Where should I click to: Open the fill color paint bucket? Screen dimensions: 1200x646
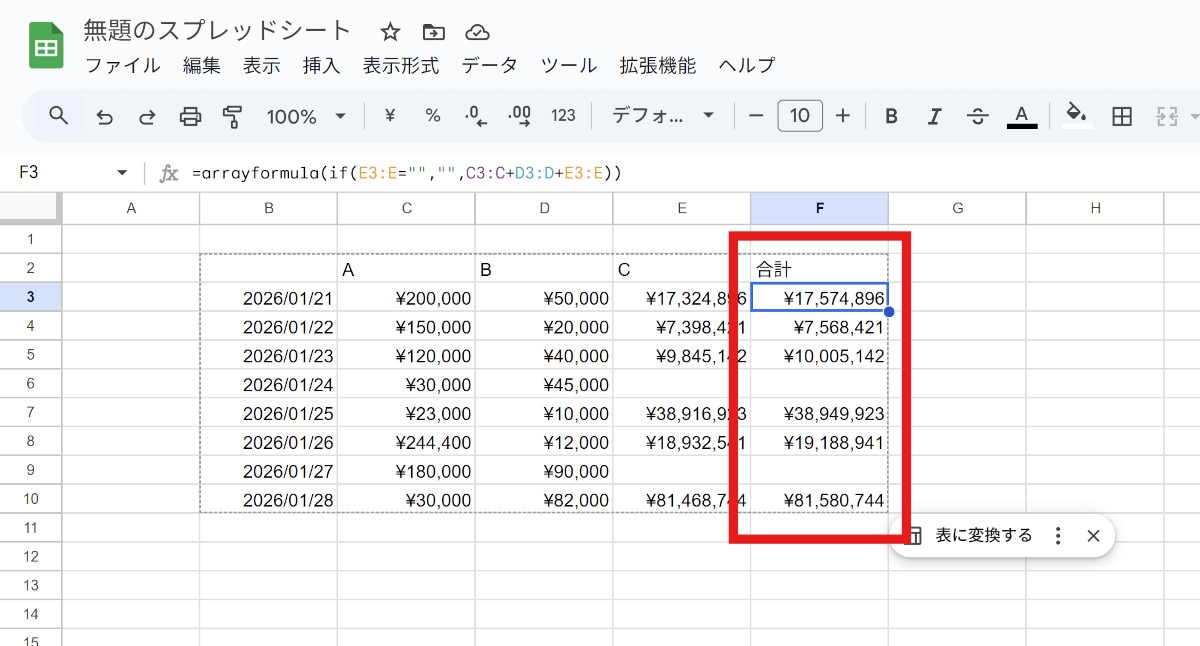(1076, 115)
